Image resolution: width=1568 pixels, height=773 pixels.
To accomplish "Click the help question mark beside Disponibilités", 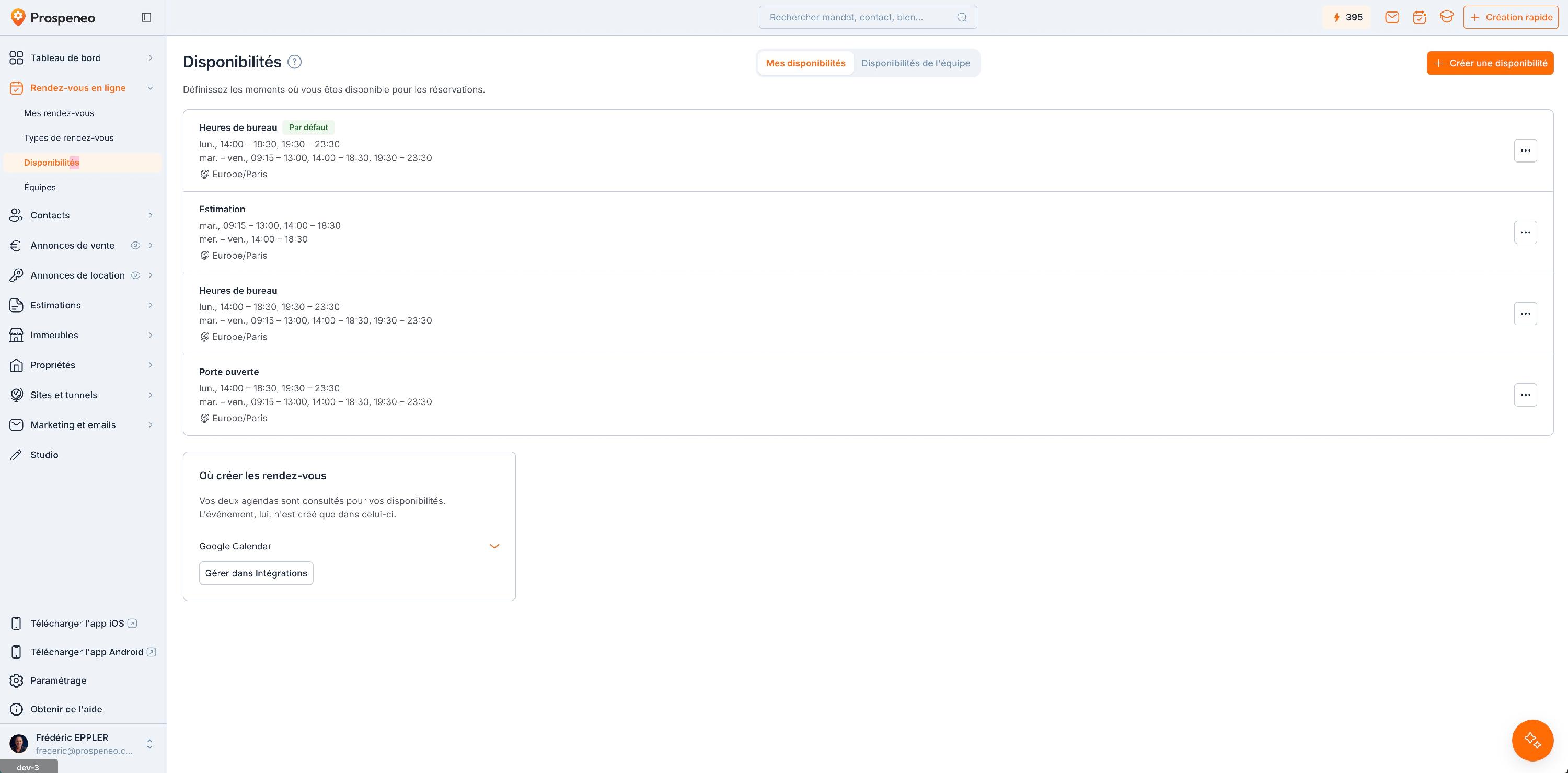I will pos(294,62).
